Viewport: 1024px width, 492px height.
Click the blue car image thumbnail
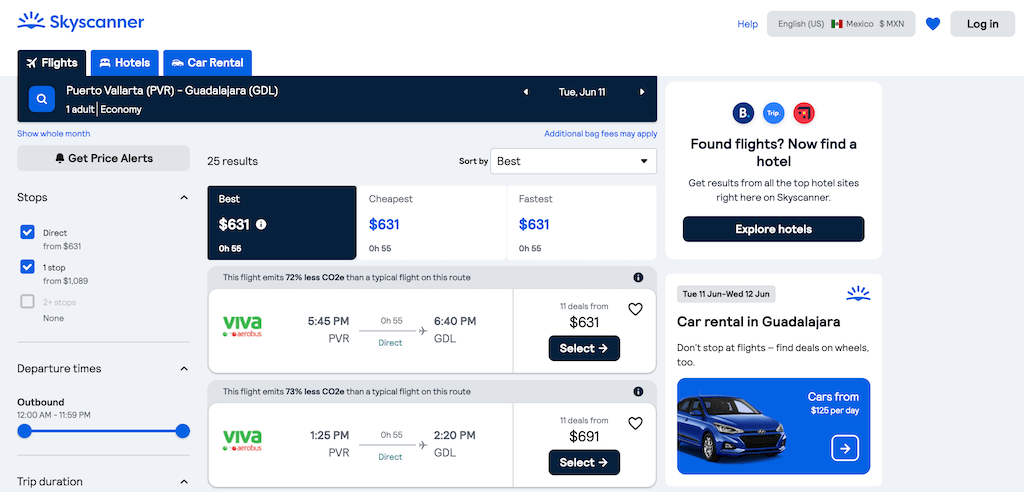coord(731,427)
